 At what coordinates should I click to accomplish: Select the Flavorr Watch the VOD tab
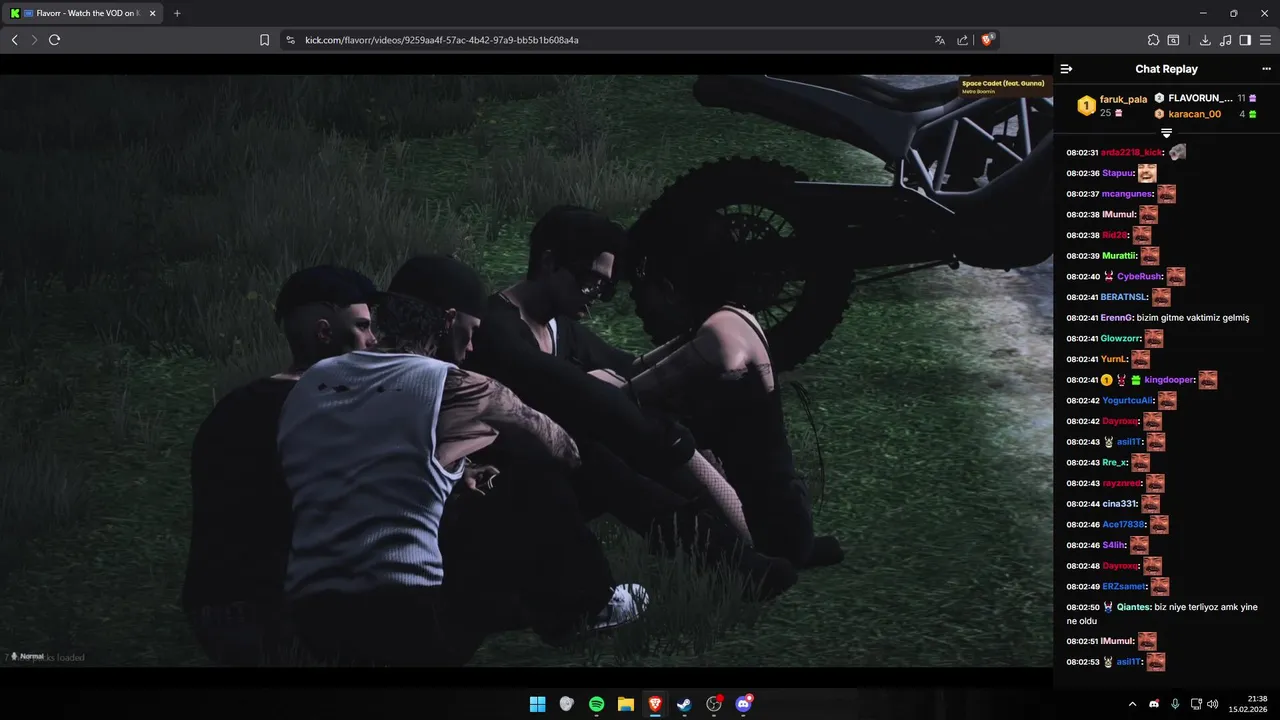[x=82, y=14]
